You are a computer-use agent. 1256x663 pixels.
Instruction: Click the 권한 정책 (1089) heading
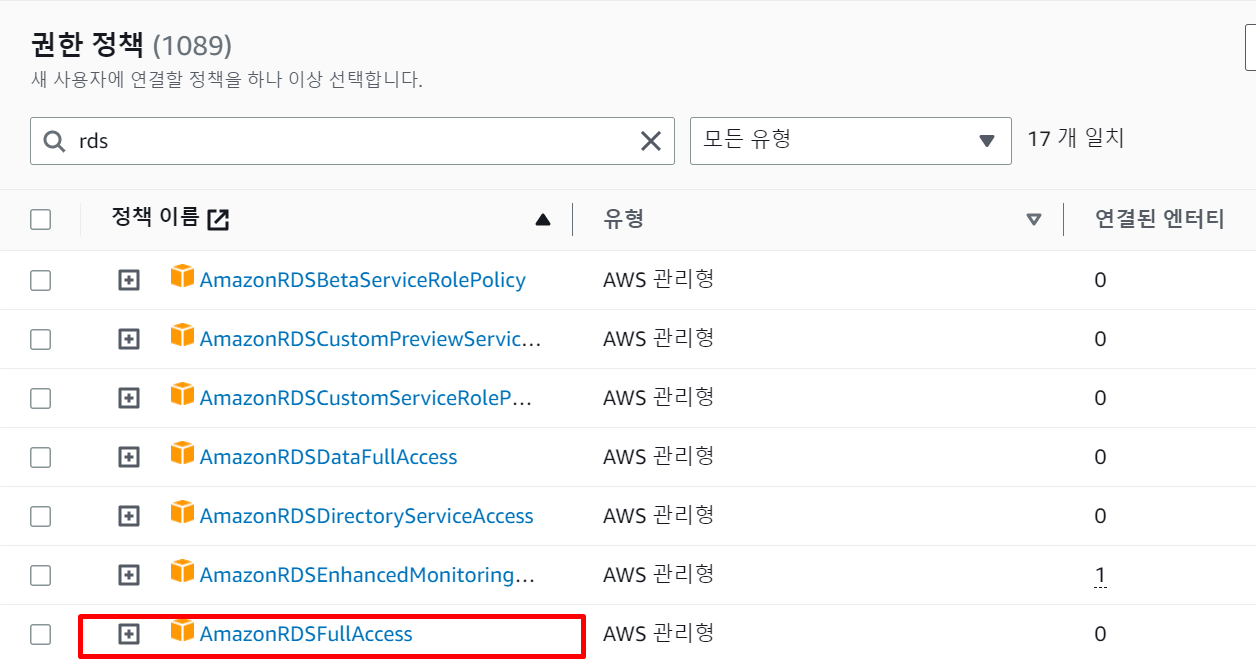click(x=131, y=45)
